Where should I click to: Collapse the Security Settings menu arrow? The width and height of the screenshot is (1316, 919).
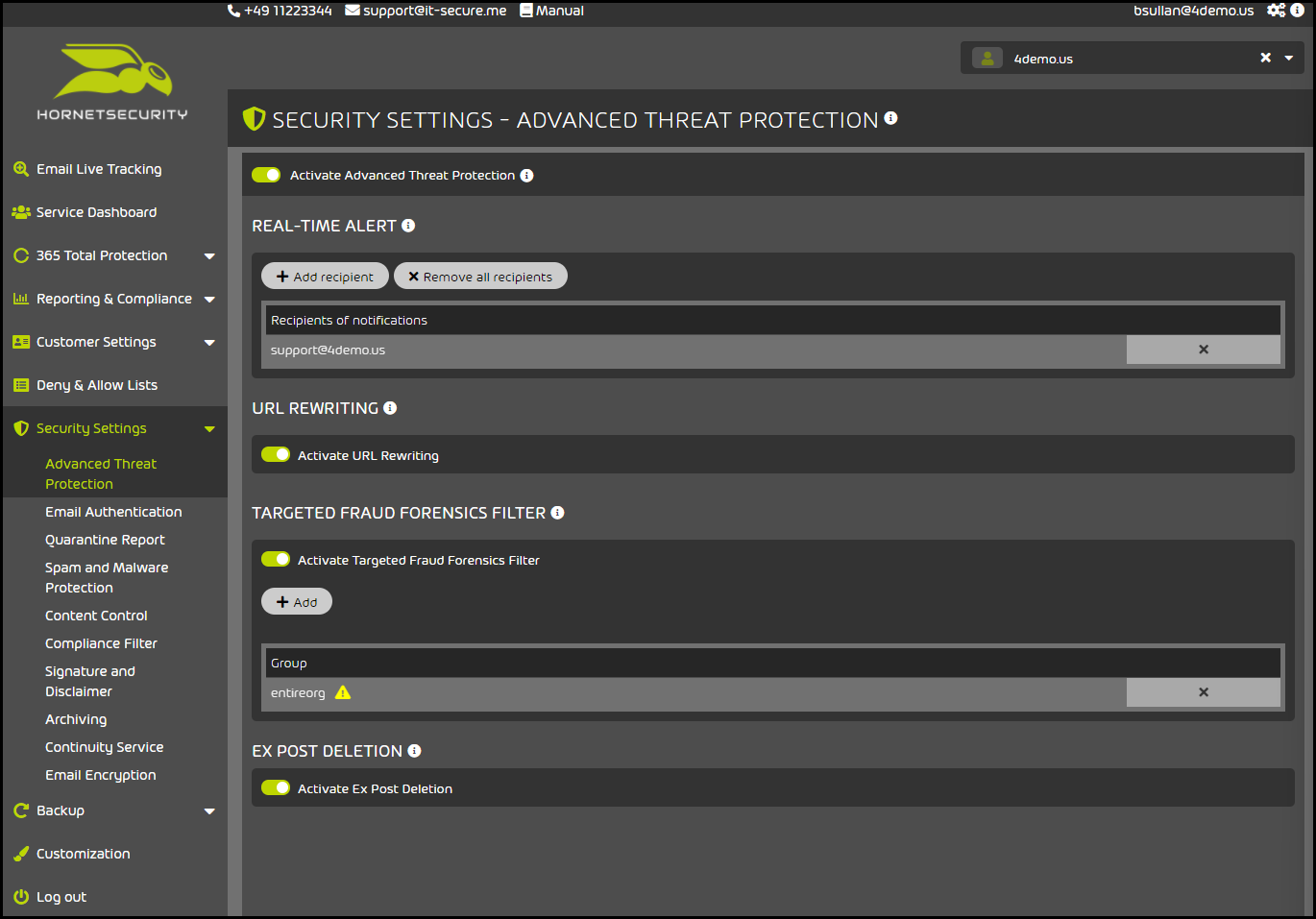[209, 429]
